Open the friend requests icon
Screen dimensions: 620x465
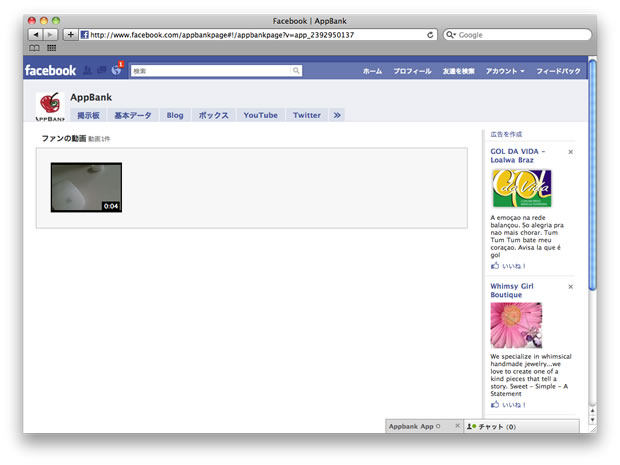[x=87, y=70]
